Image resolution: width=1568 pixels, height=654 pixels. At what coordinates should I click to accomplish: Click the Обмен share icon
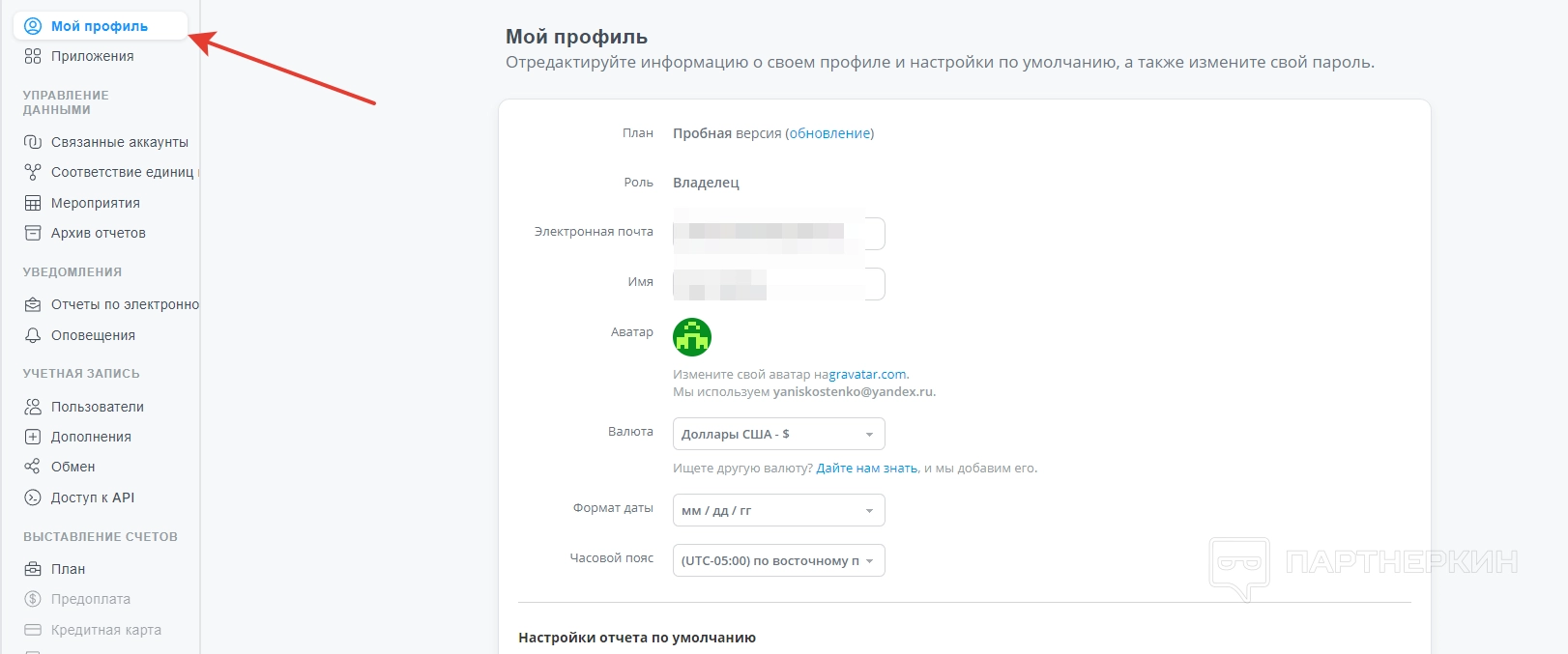tap(33, 467)
